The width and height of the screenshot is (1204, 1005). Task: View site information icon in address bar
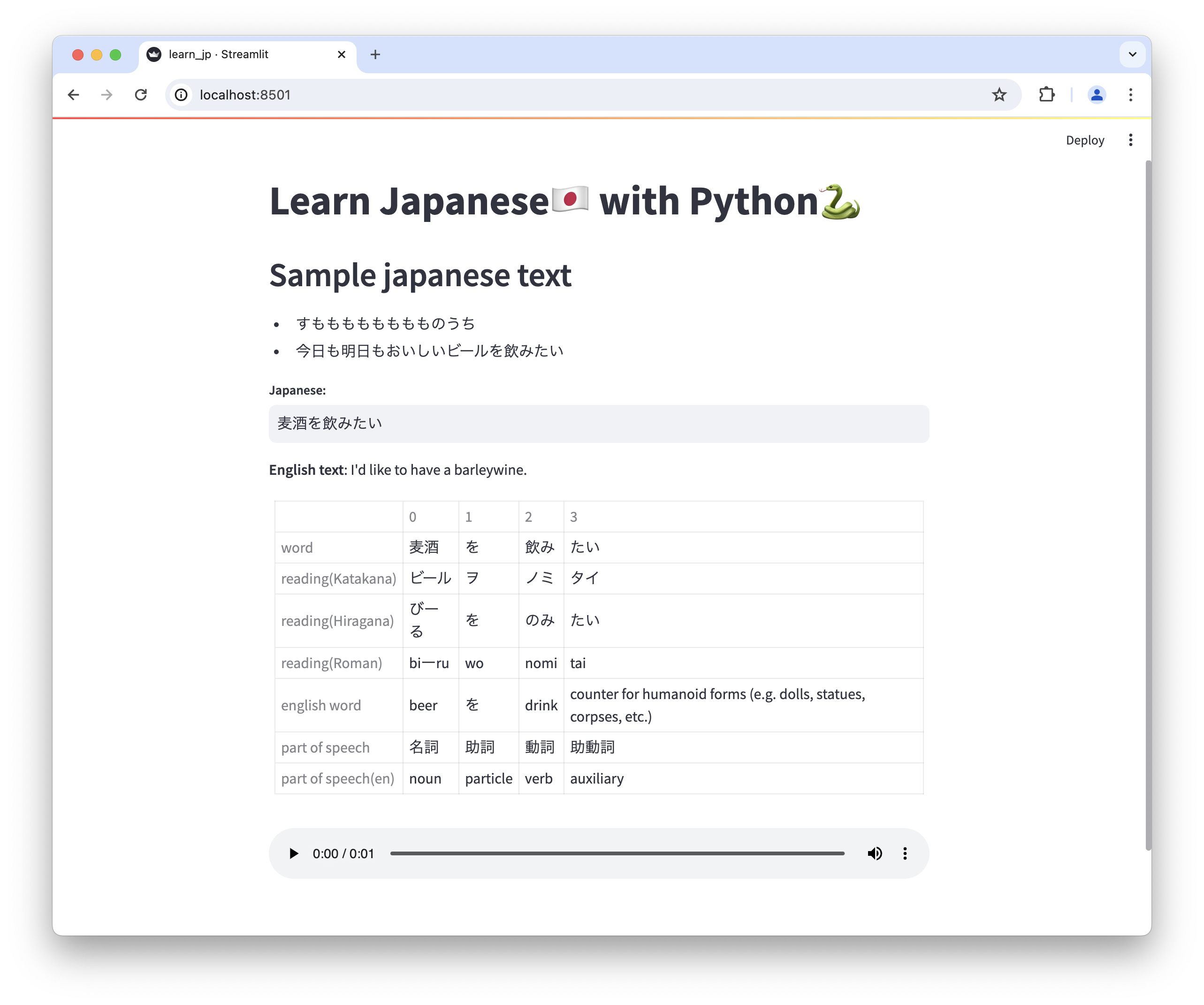(181, 95)
